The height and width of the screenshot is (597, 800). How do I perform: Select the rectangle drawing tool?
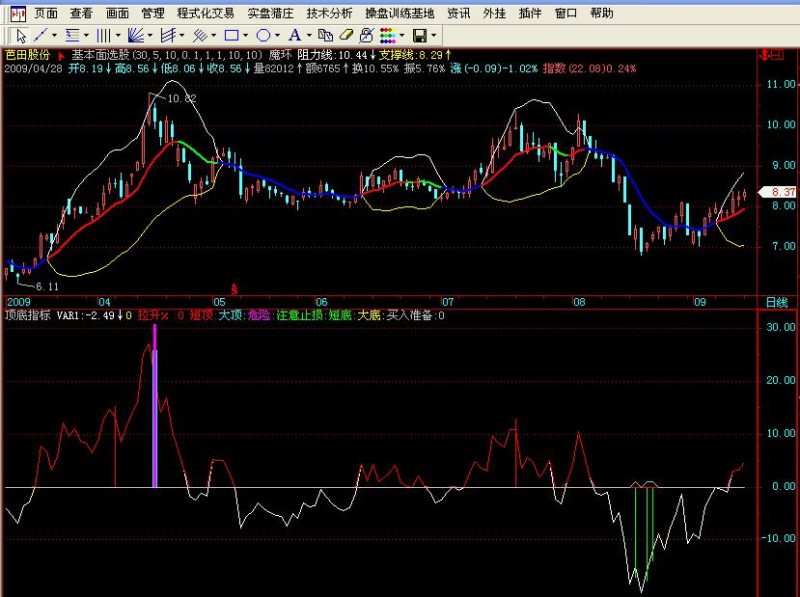(x=232, y=35)
